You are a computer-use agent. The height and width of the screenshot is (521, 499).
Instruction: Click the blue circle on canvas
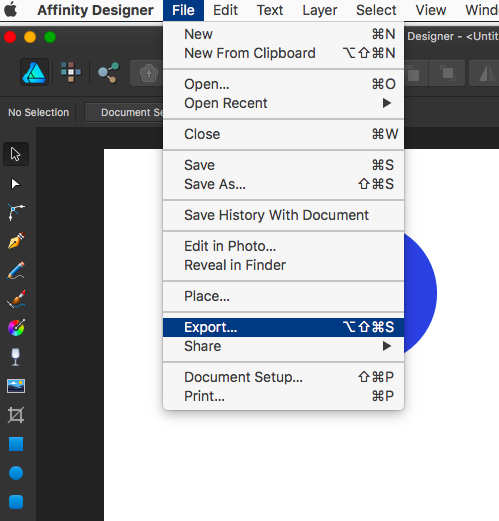pyautogui.click(x=420, y=293)
